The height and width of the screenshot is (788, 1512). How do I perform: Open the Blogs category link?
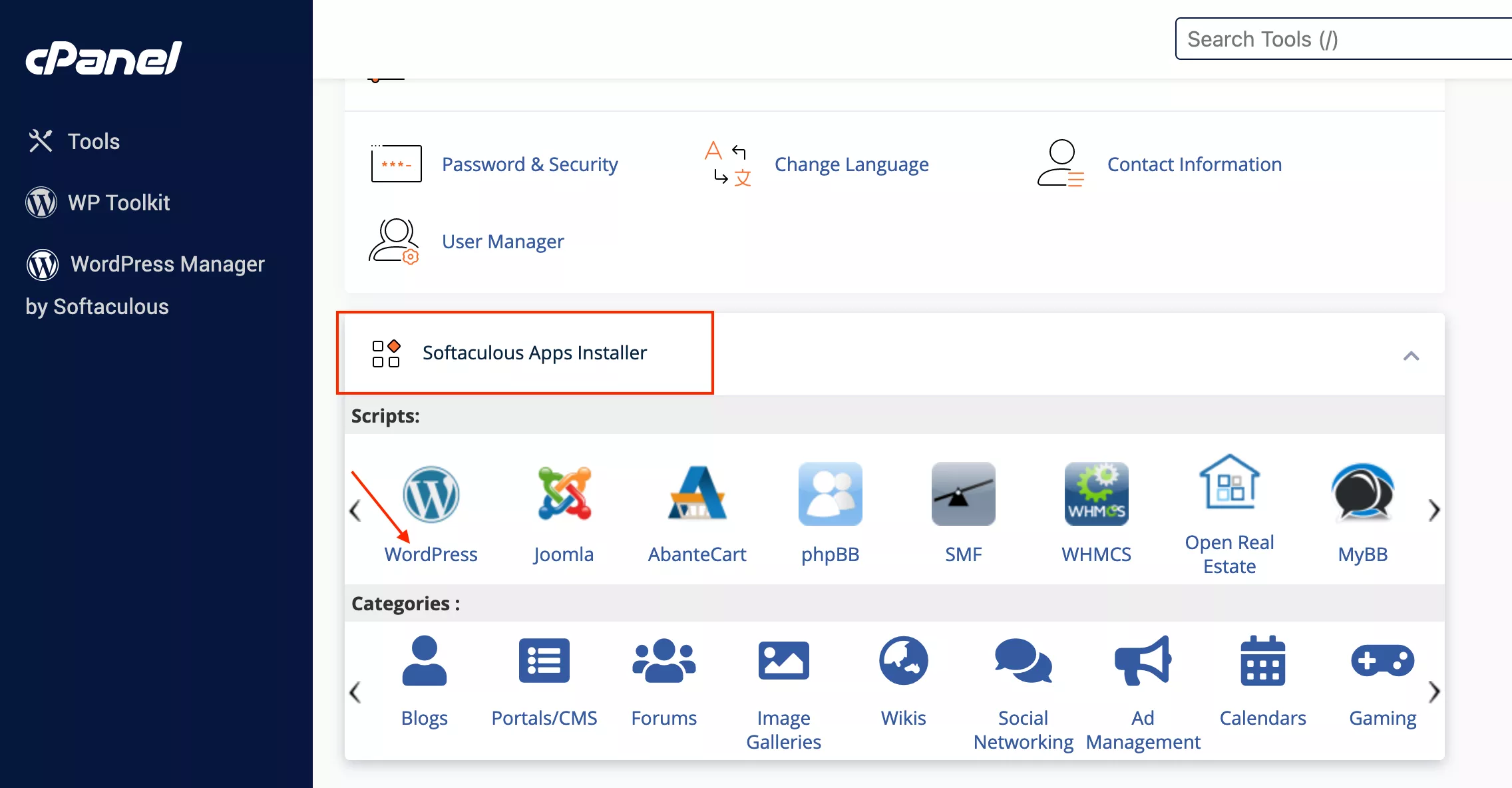425,718
